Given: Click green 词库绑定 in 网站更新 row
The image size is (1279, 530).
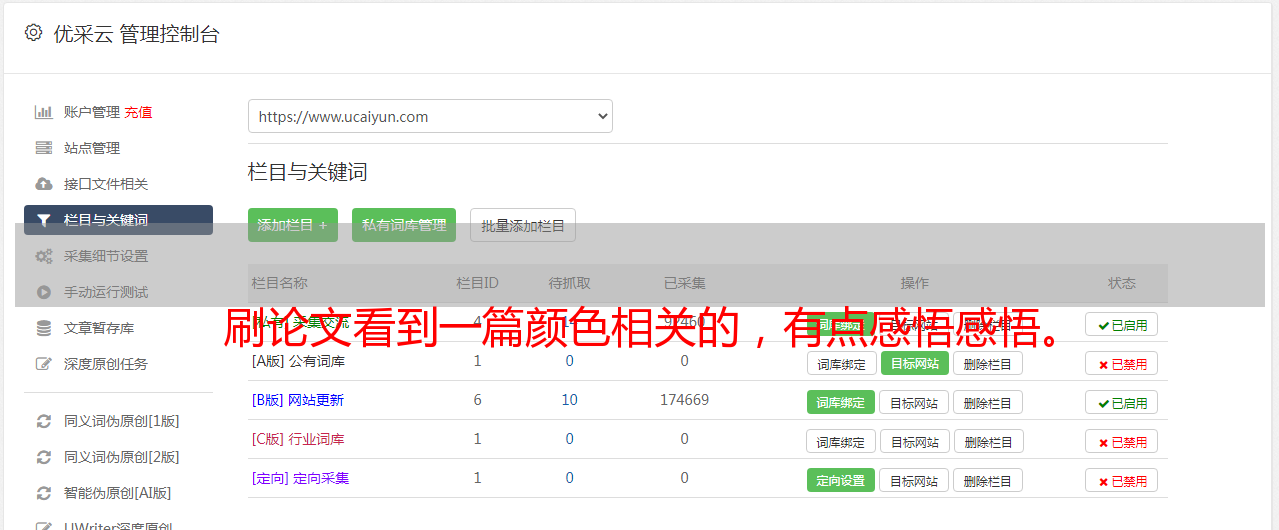Looking at the screenshot, I should tap(841, 402).
